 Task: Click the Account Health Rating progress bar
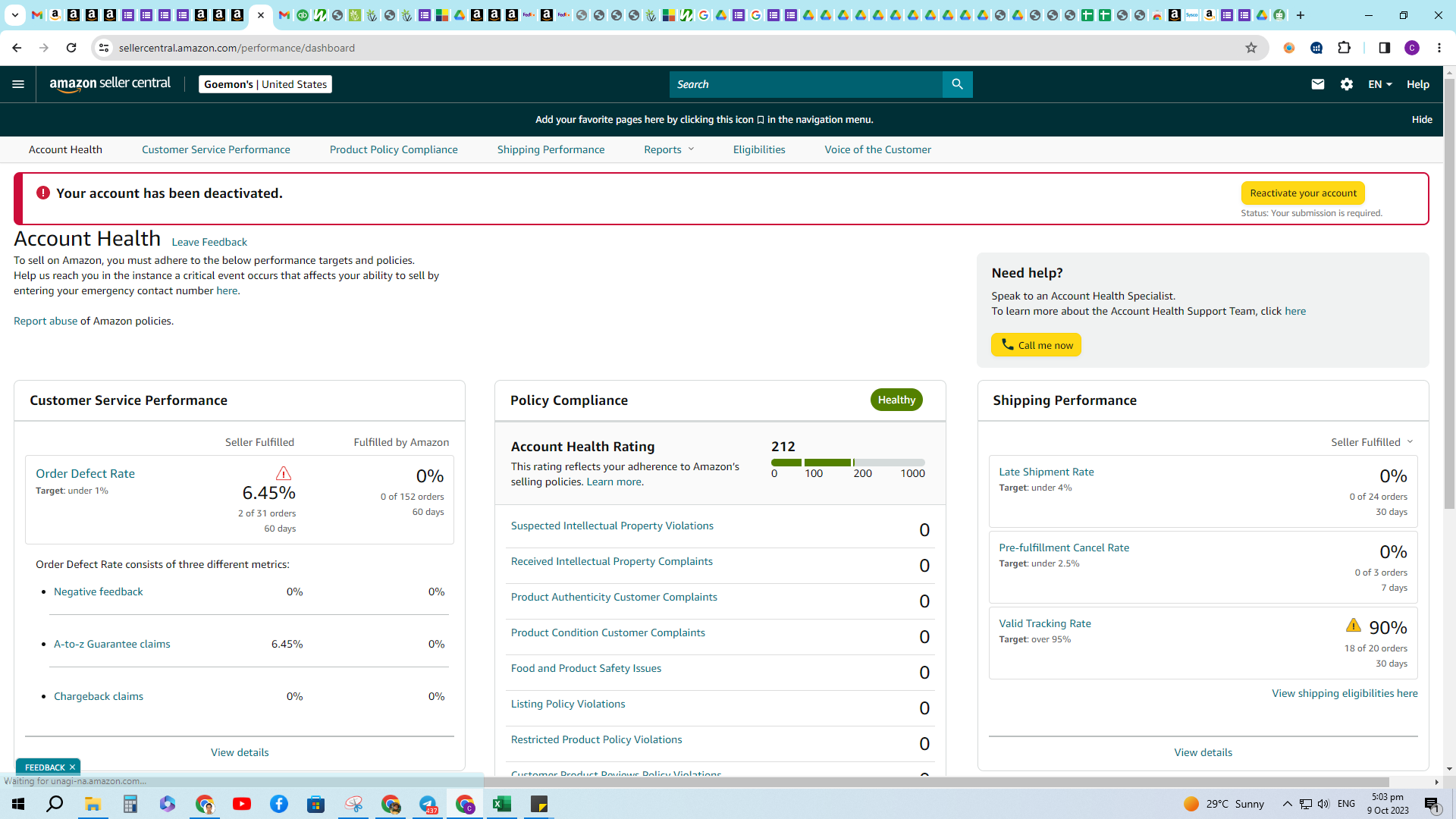pyautogui.click(x=848, y=462)
